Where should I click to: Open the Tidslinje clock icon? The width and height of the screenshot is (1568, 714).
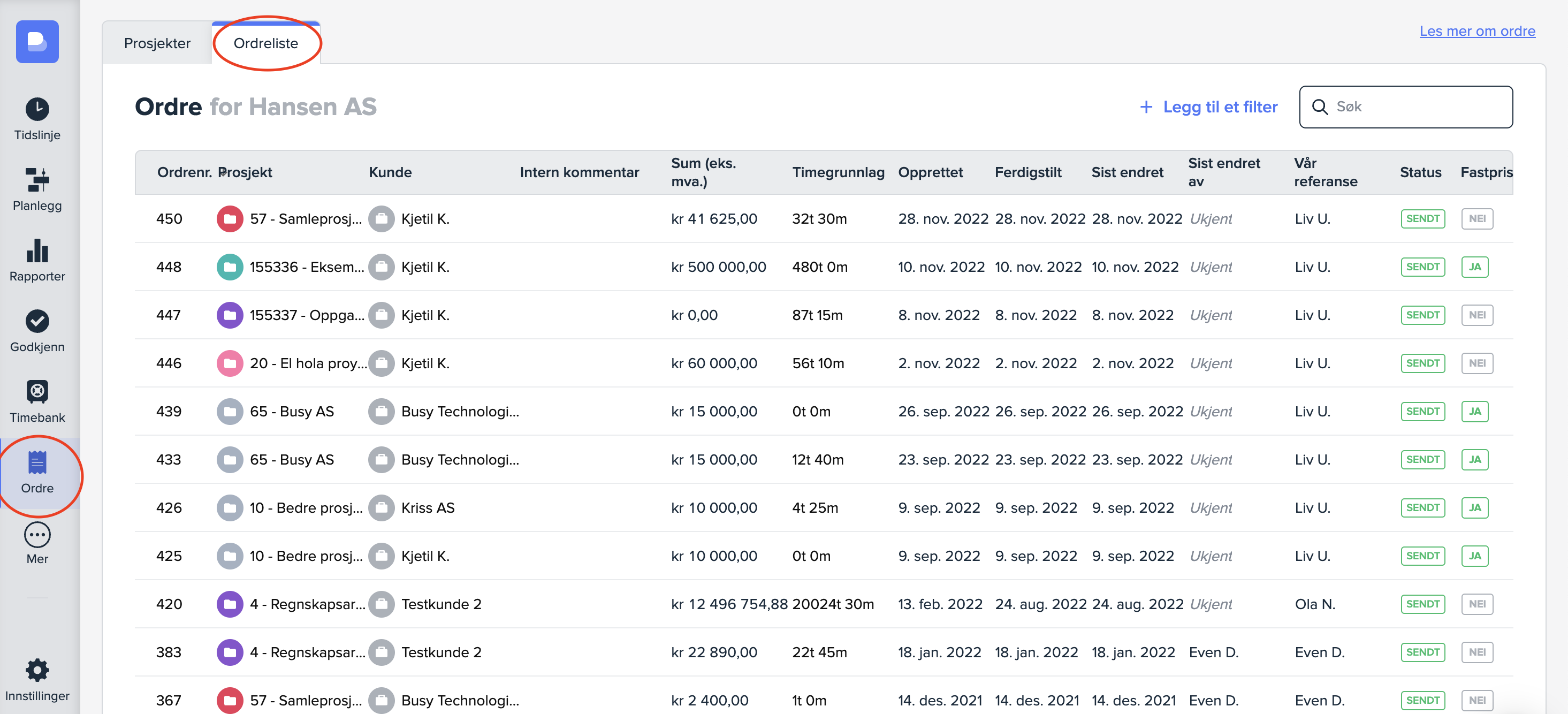[37, 110]
